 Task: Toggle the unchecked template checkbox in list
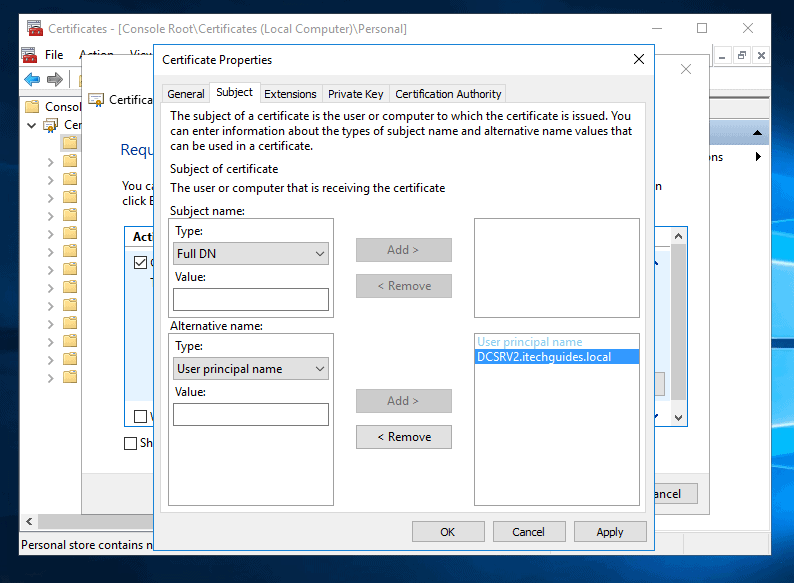pos(140,416)
